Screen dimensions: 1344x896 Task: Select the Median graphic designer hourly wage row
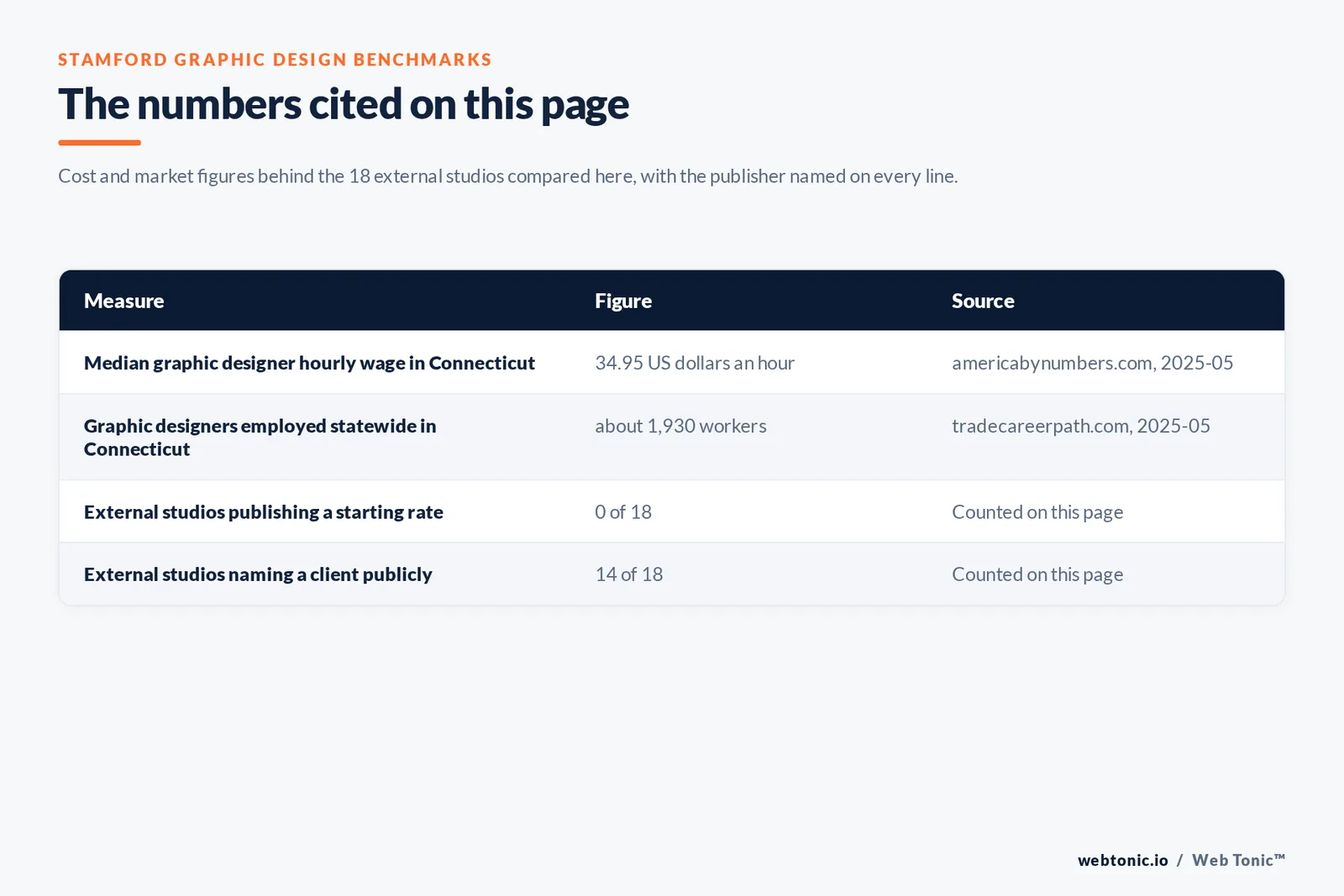coord(672,363)
